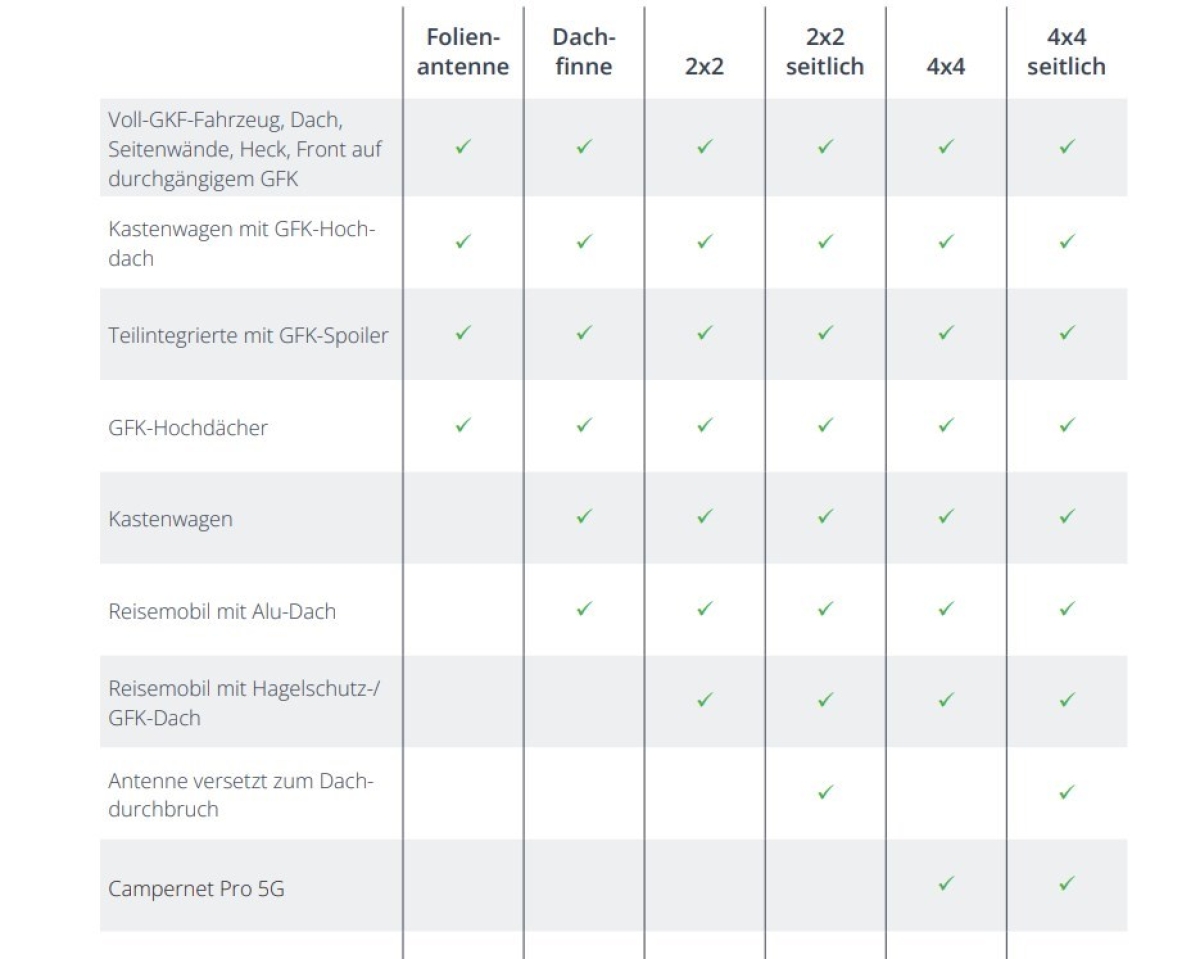1200x959 pixels.
Task: Click 4x4 seitlich checkmark for Antenne versetzt row
Action: (1067, 792)
